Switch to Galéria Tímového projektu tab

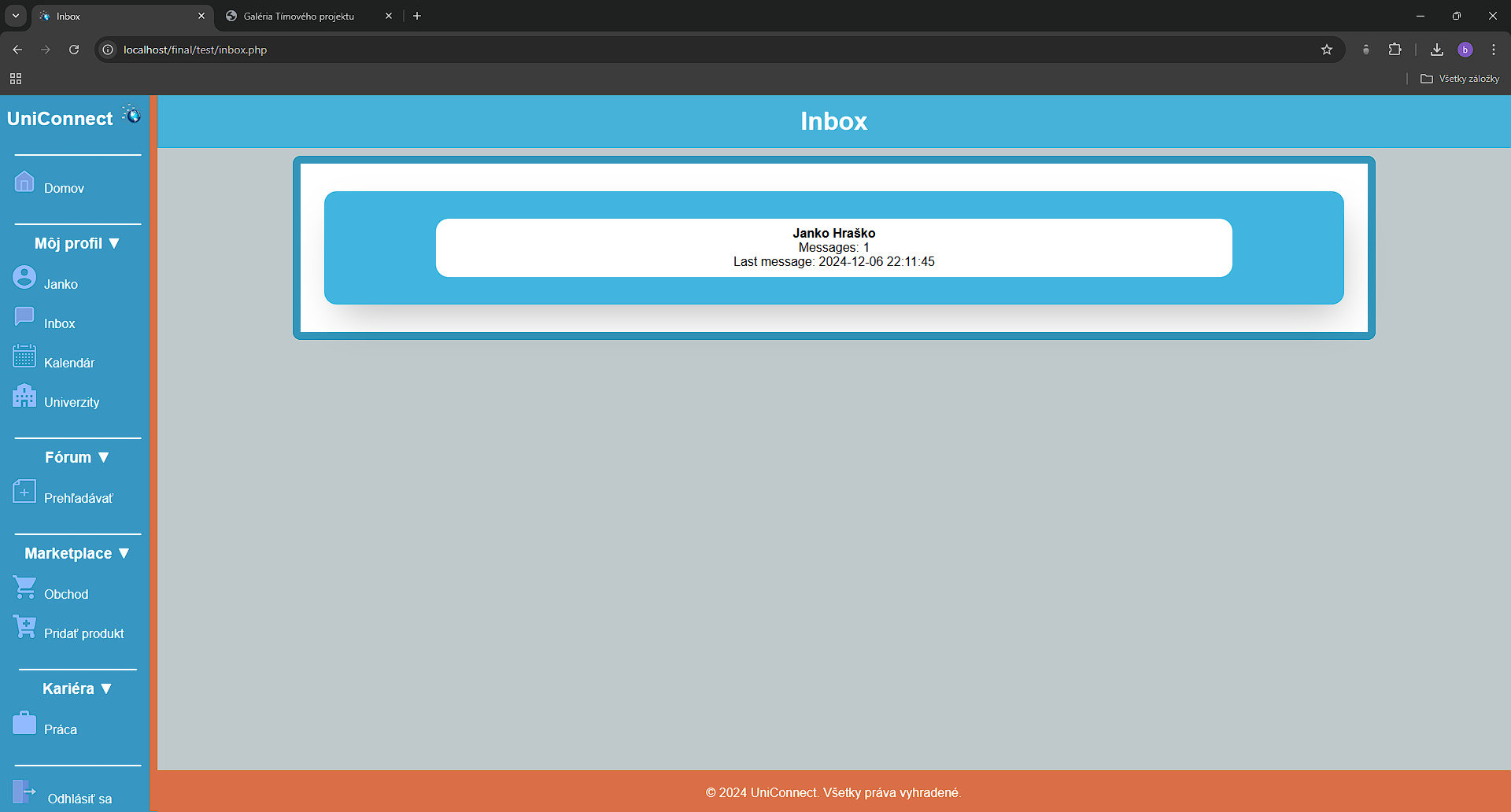pos(307,16)
